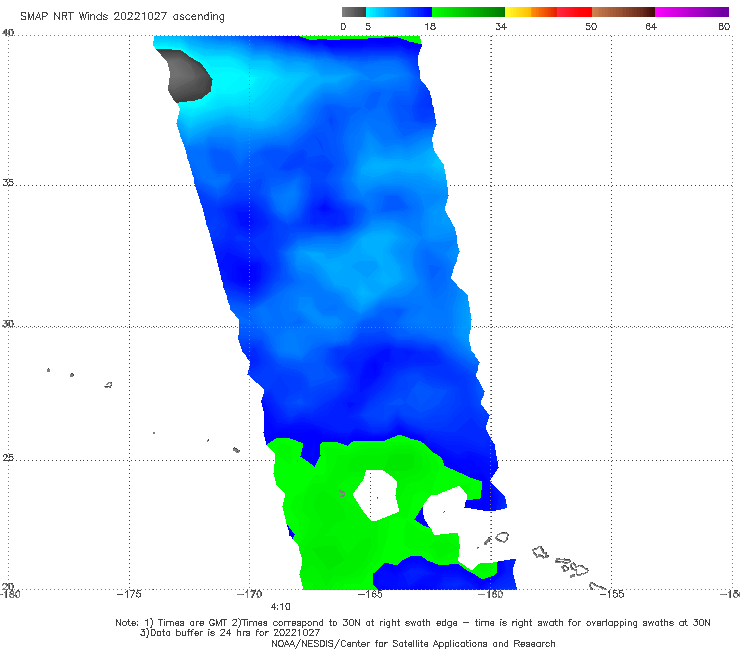740x650 pixels.
Task: Click the latitude label "25"
Action: [8, 457]
